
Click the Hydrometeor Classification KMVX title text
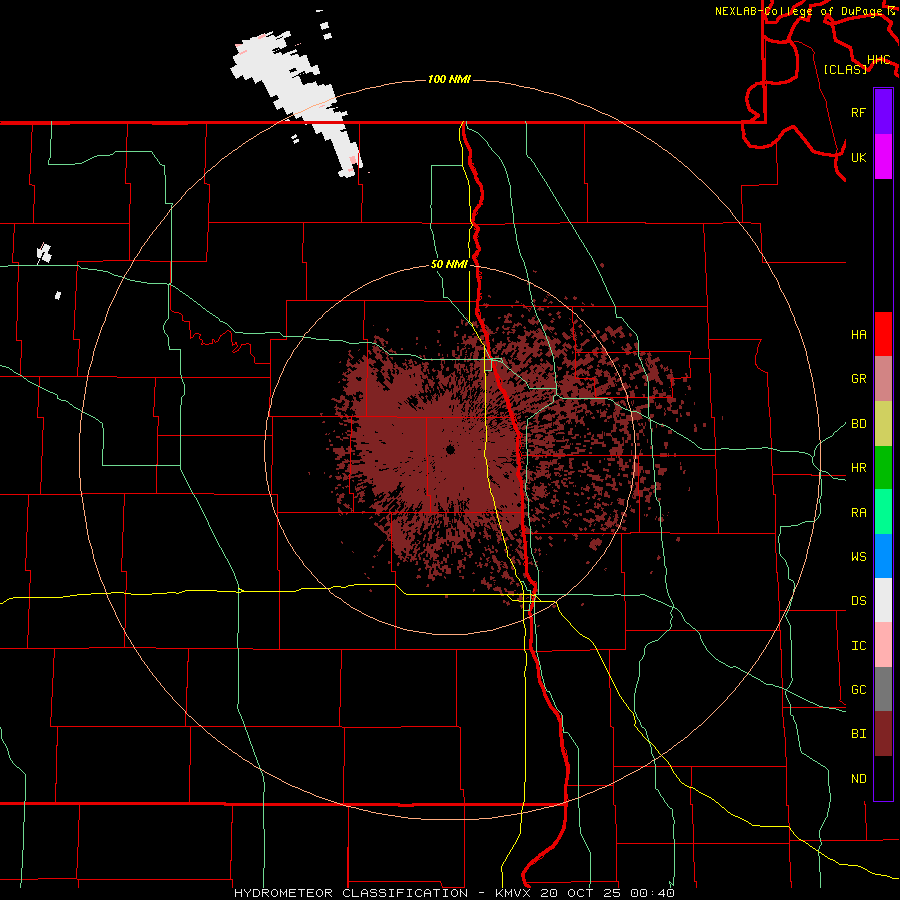[454, 893]
